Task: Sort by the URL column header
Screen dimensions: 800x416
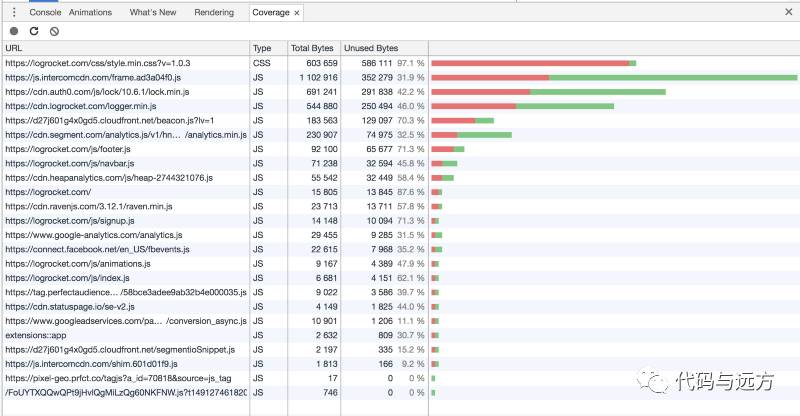Action: pos(126,48)
